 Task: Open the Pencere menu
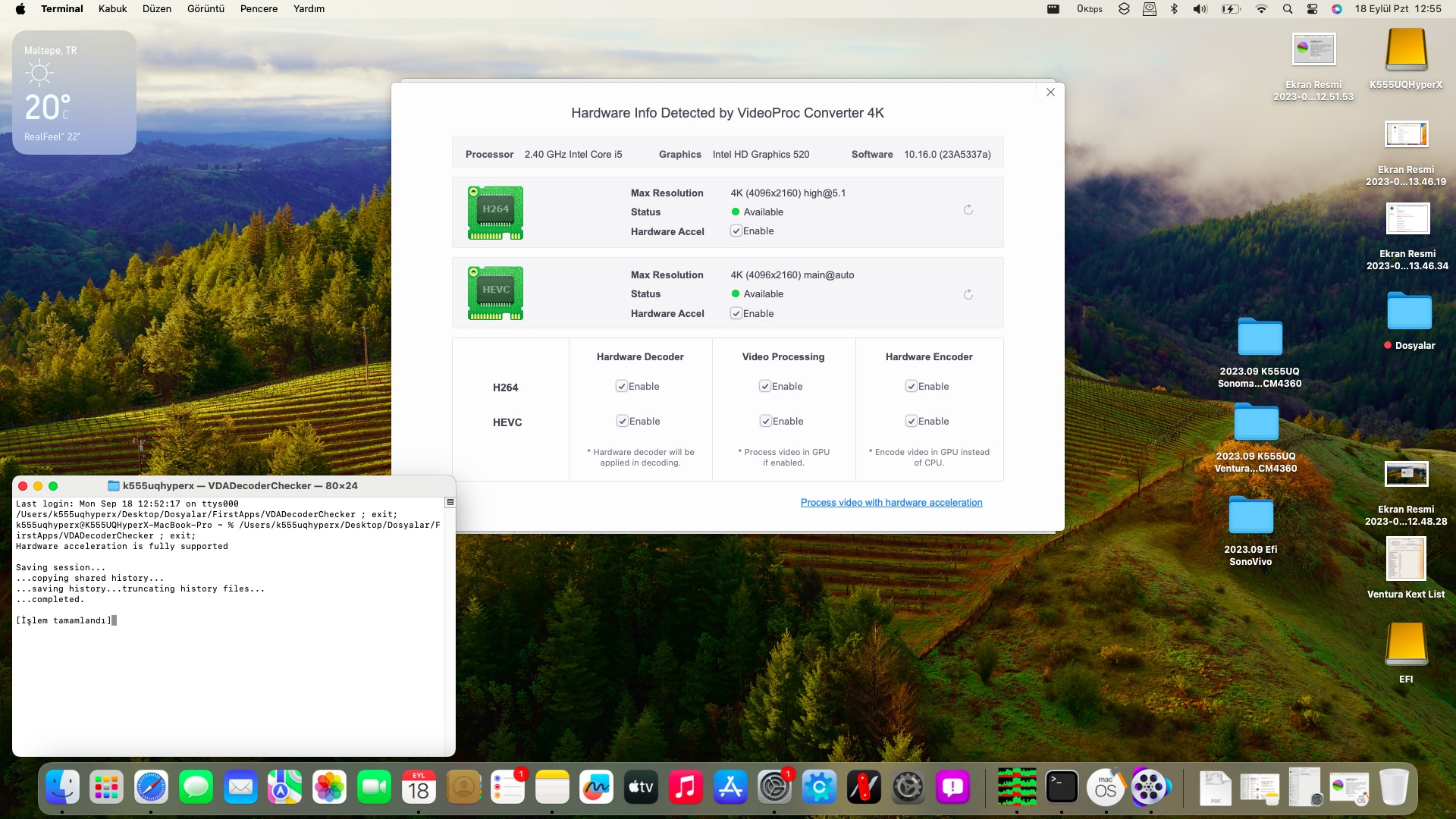click(x=259, y=9)
